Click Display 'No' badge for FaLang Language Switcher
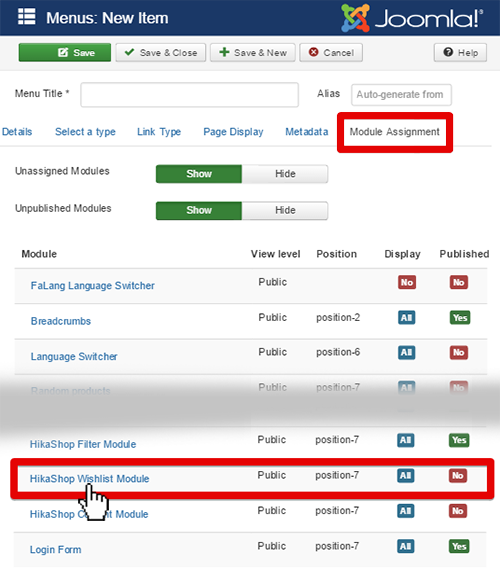Image resolution: width=500 pixels, height=570 pixels. pyautogui.click(x=407, y=282)
